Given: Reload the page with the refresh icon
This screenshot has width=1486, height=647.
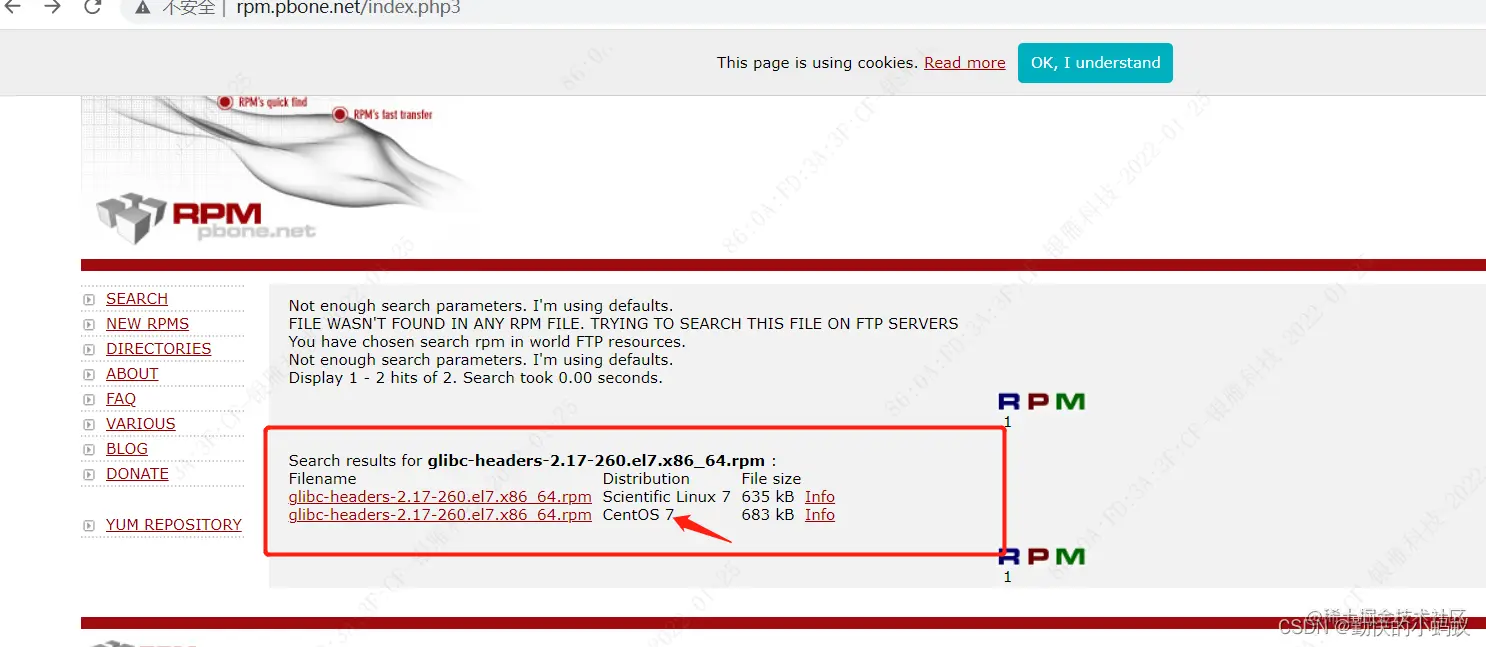Looking at the screenshot, I should [x=92, y=7].
